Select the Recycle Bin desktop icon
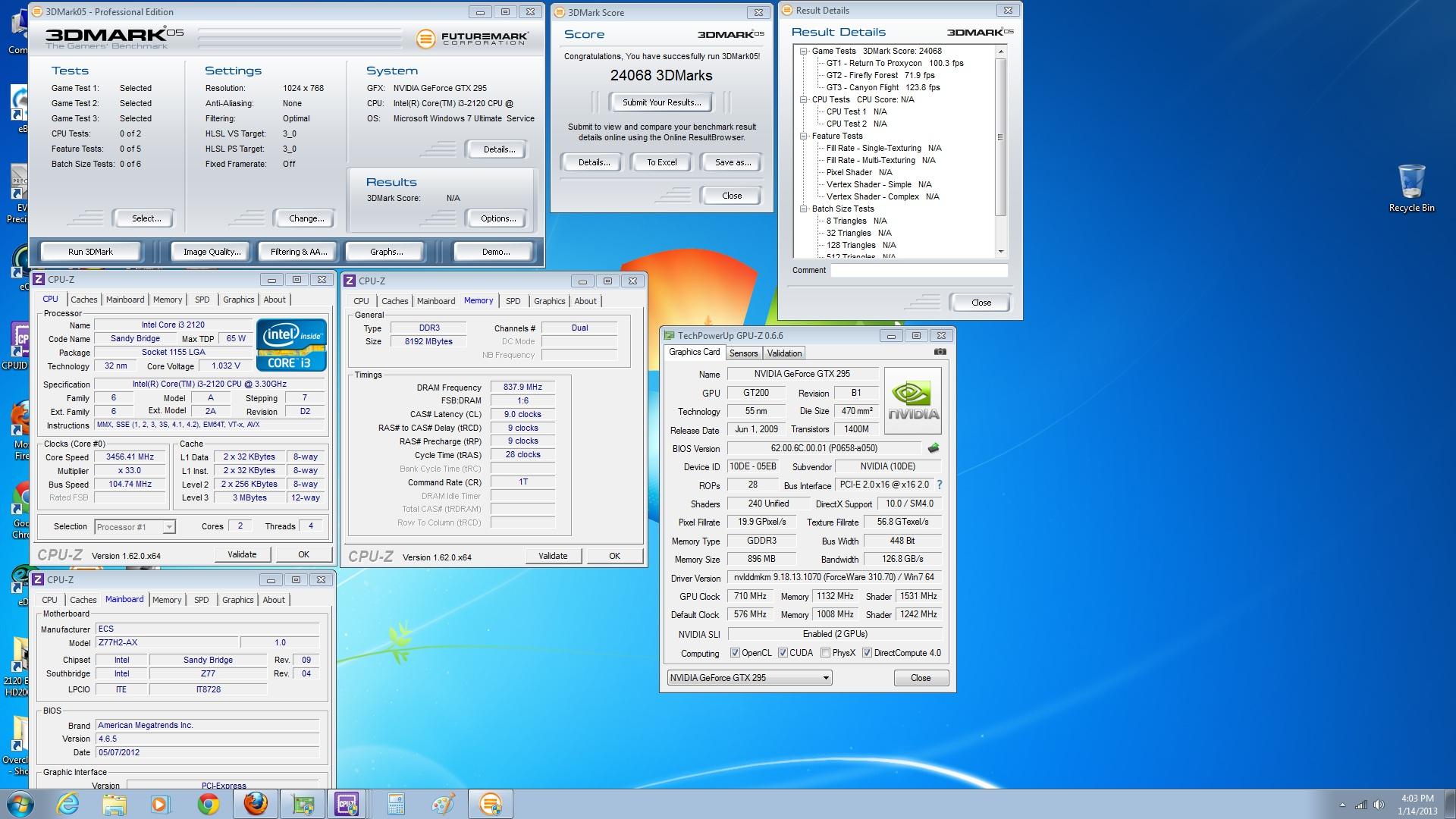Screen dimensions: 1456x819 [1411, 188]
